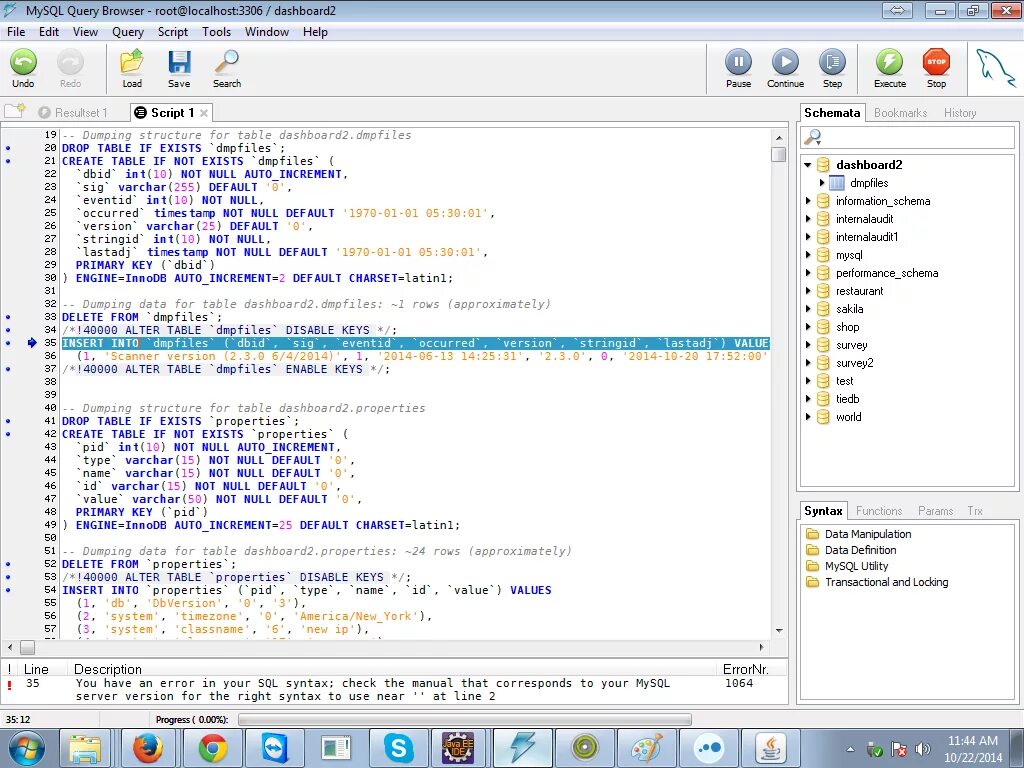Execute the script with the lightning icon

(x=889, y=63)
